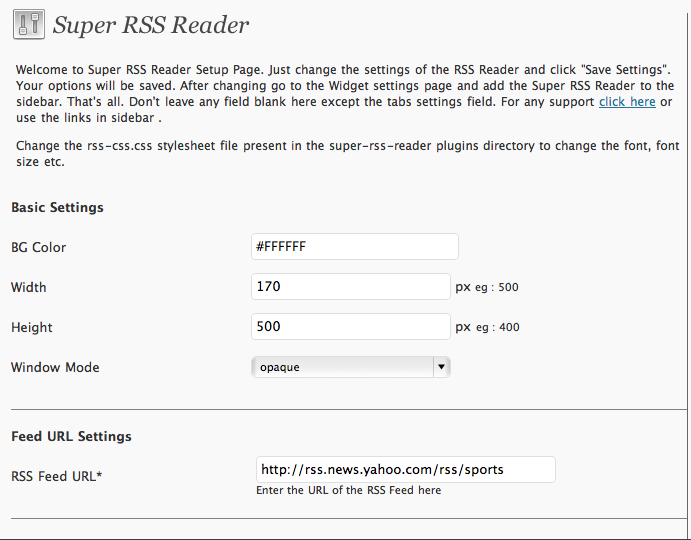Image resolution: width=691 pixels, height=540 pixels.
Task: Open the Window Mode dropdown
Action: (351, 367)
